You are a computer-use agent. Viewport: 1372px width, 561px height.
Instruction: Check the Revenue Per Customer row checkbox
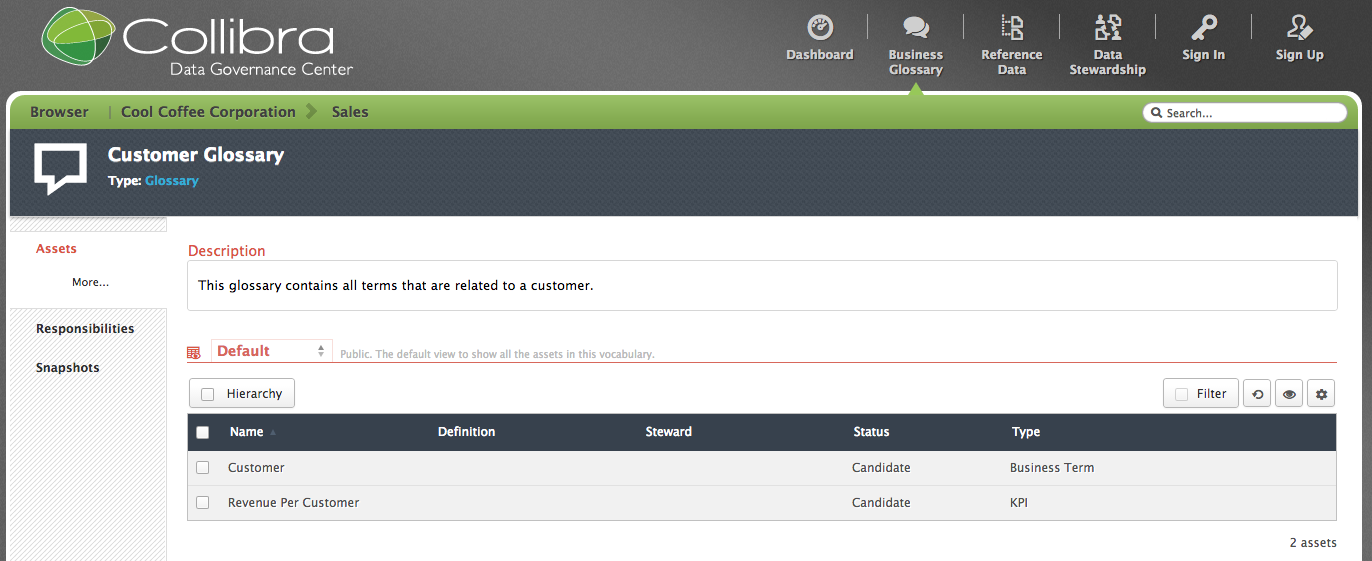click(203, 503)
